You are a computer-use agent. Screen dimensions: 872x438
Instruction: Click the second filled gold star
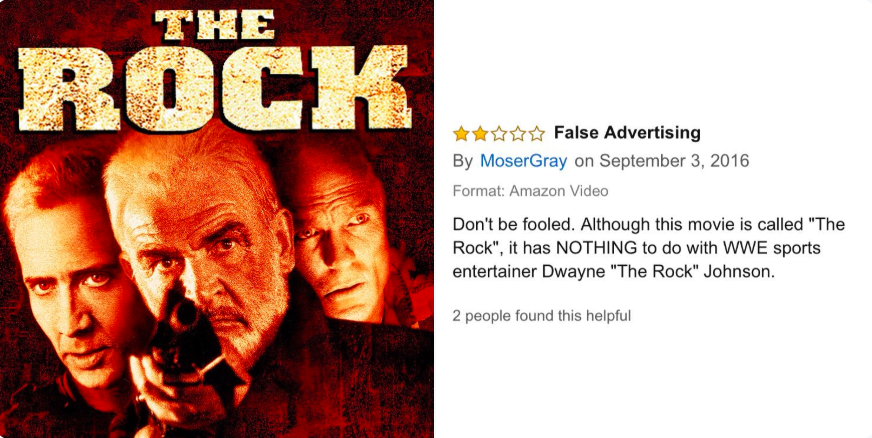pyautogui.click(x=480, y=134)
